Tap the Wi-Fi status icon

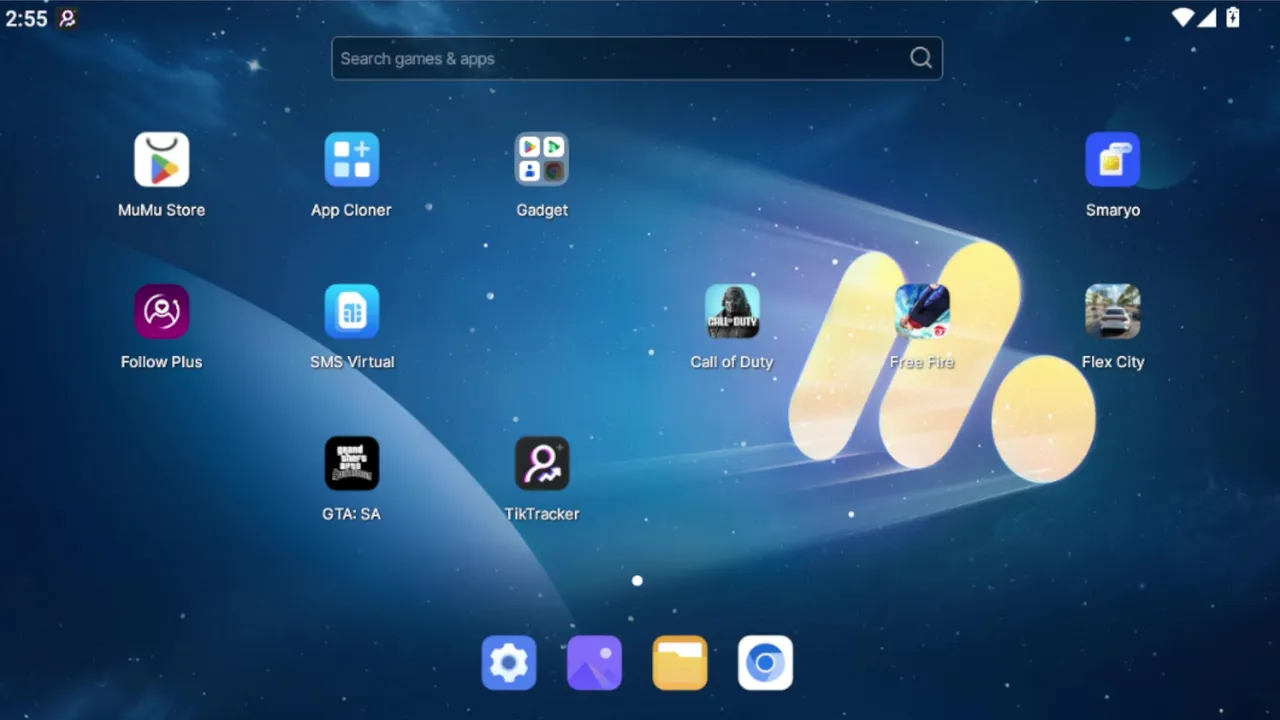tap(1183, 17)
